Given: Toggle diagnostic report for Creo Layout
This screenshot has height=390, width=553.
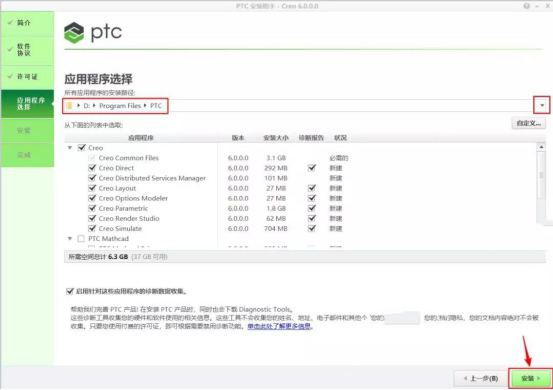Looking at the screenshot, I should [x=312, y=188].
